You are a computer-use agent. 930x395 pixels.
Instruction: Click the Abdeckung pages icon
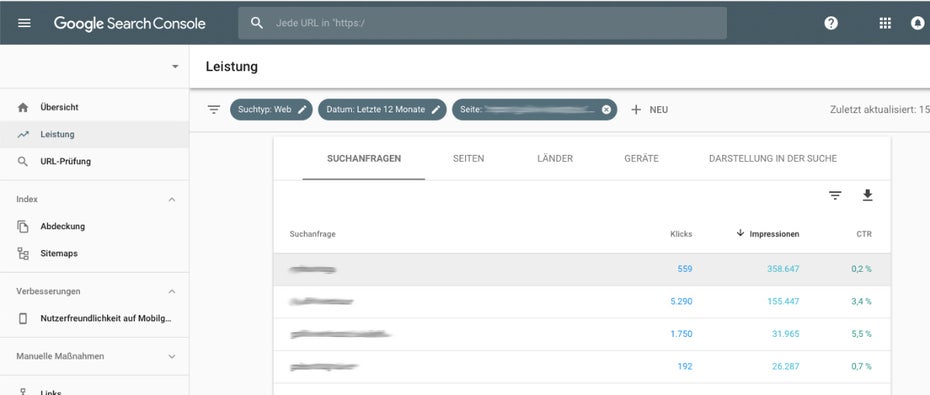pyautogui.click(x=23, y=226)
